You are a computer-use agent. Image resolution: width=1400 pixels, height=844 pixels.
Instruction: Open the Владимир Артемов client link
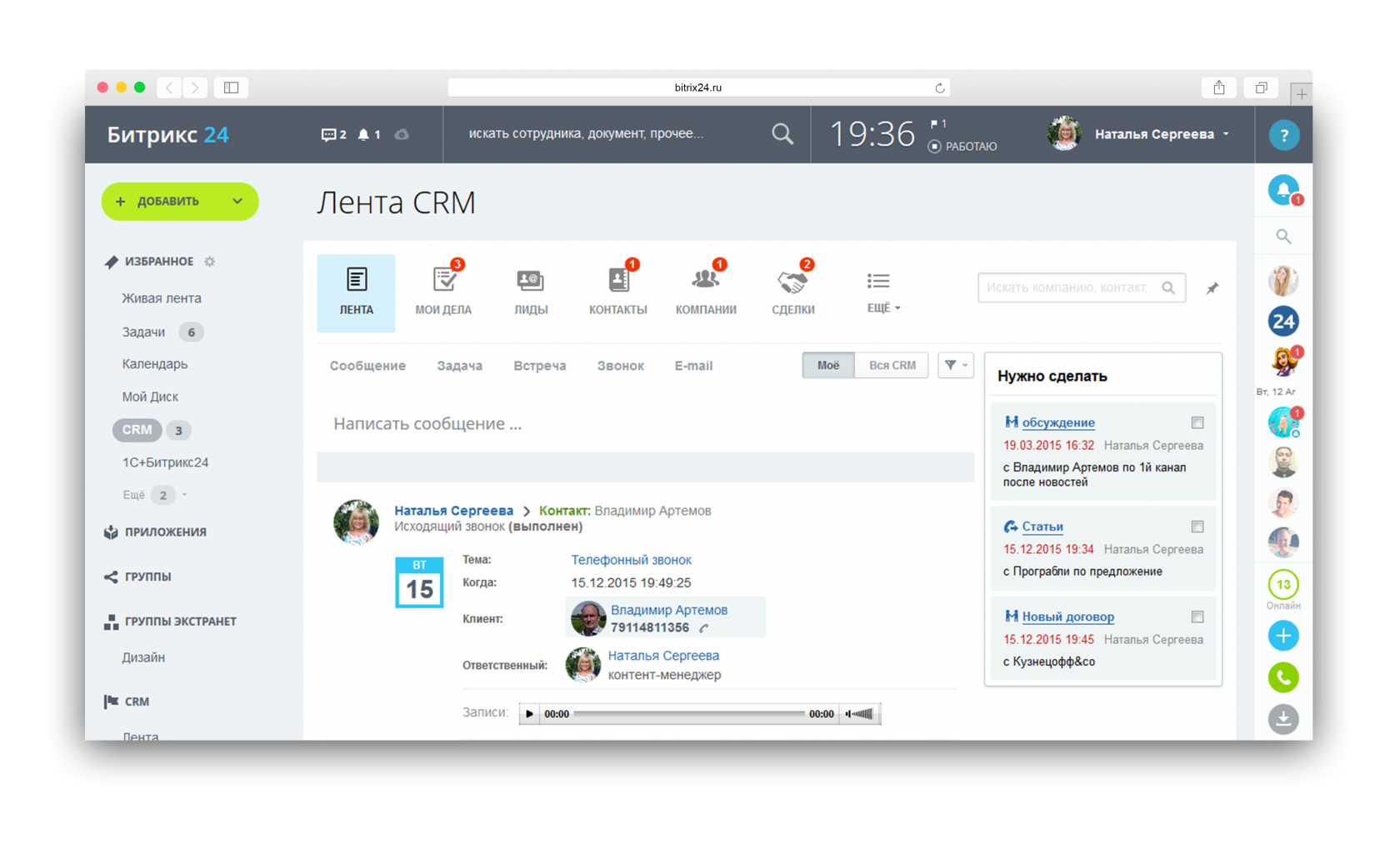668,610
